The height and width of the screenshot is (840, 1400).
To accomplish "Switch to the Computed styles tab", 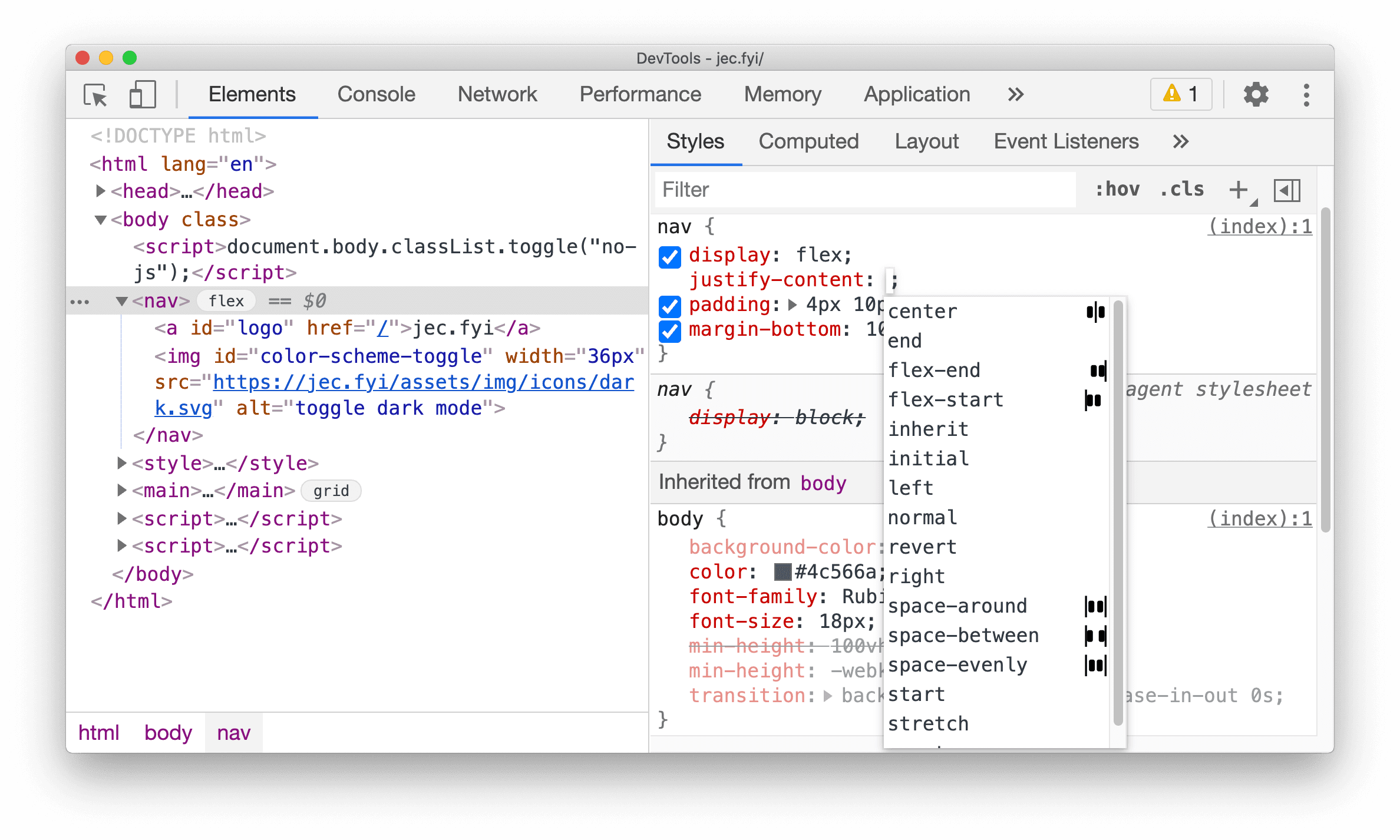I will (x=807, y=140).
